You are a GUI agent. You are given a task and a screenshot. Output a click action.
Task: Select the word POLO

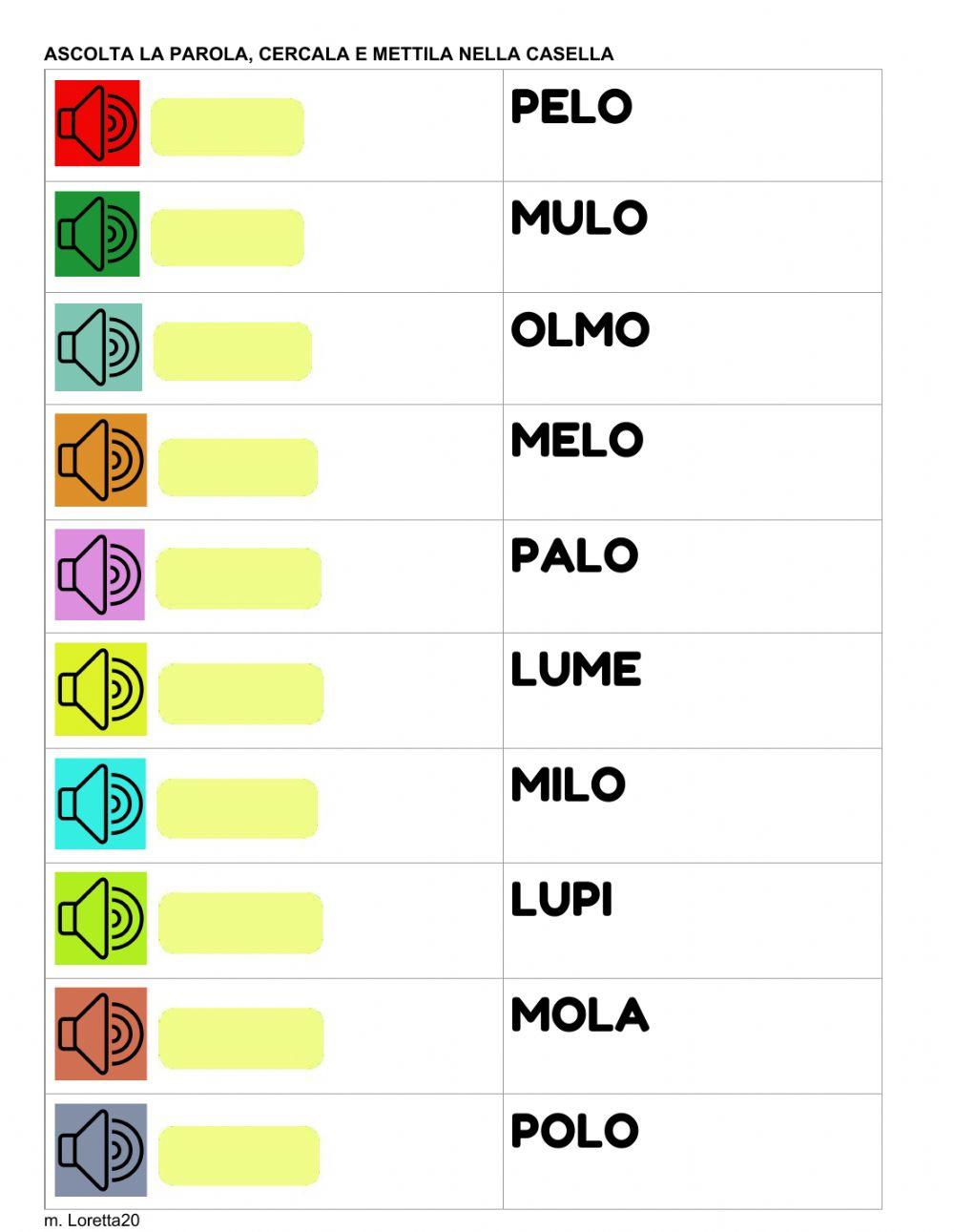(574, 1132)
